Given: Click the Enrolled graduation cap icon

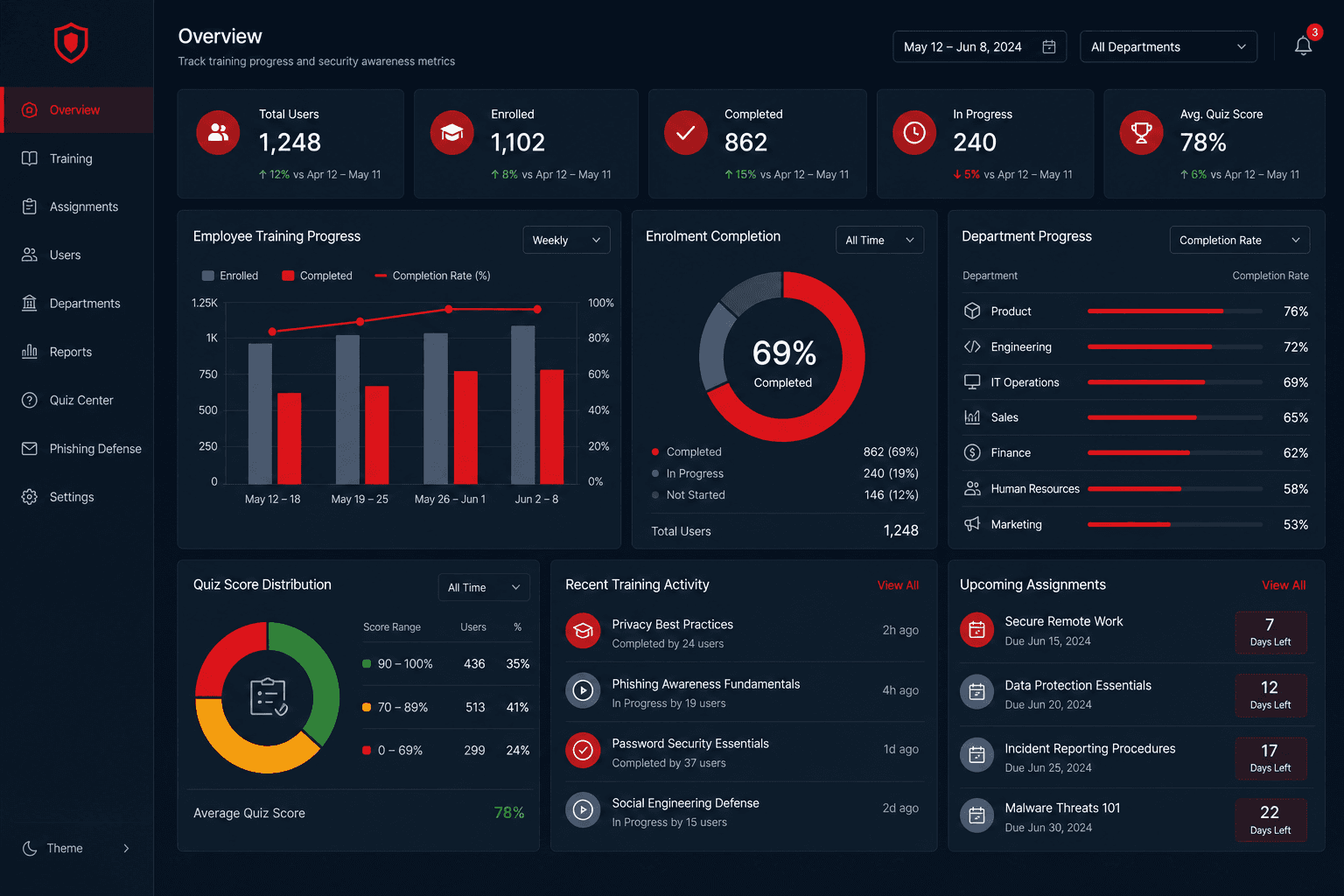Looking at the screenshot, I should point(451,132).
